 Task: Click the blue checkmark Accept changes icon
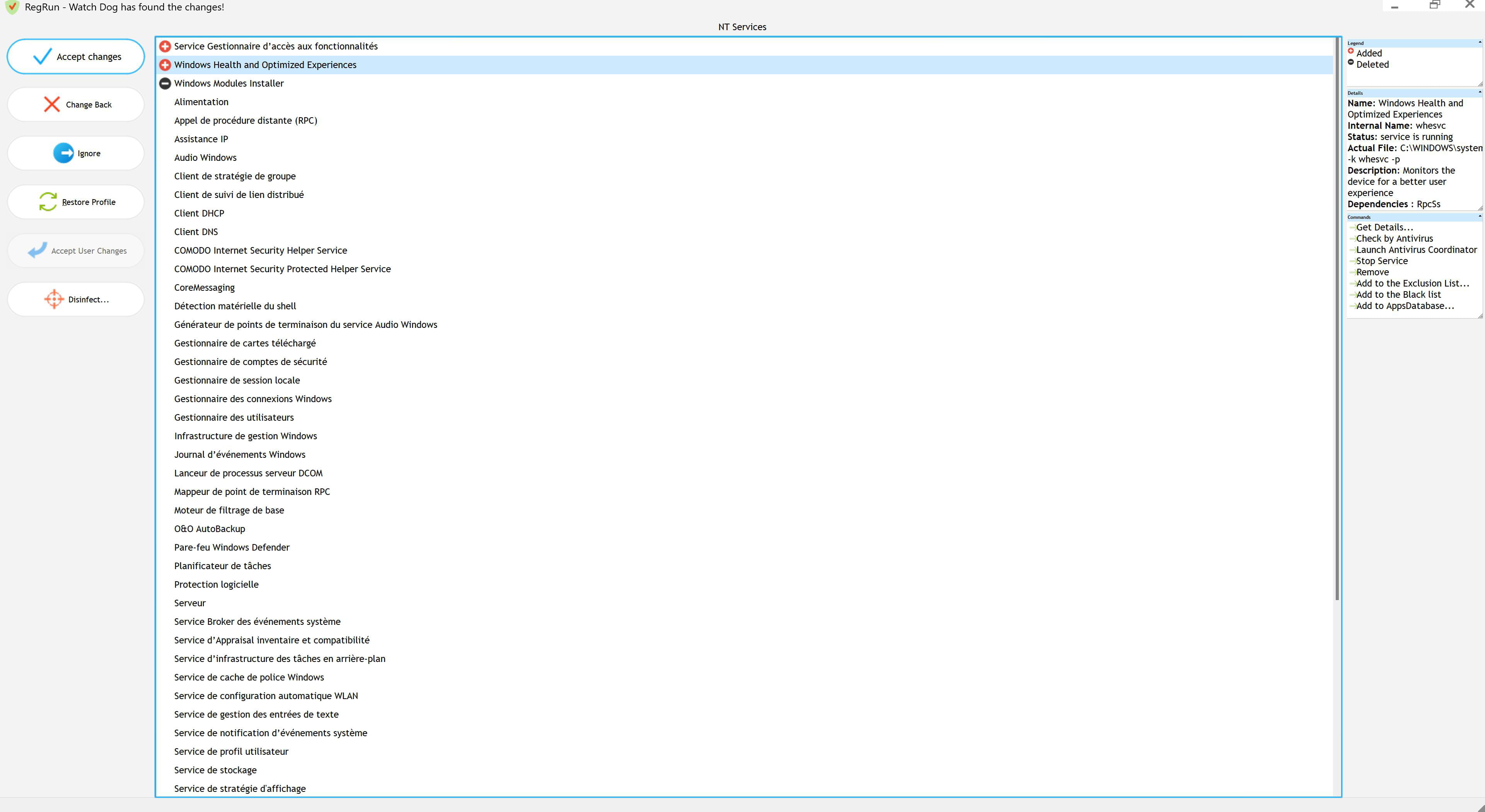pyautogui.click(x=43, y=56)
